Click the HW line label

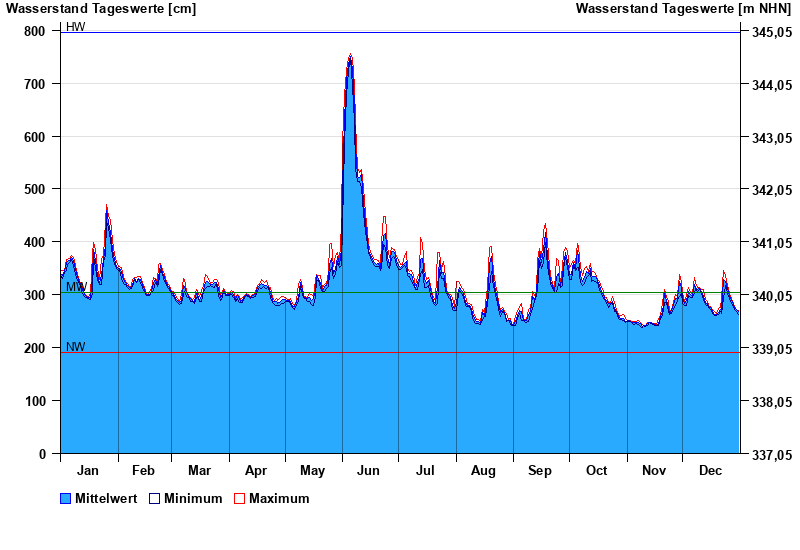[76, 27]
